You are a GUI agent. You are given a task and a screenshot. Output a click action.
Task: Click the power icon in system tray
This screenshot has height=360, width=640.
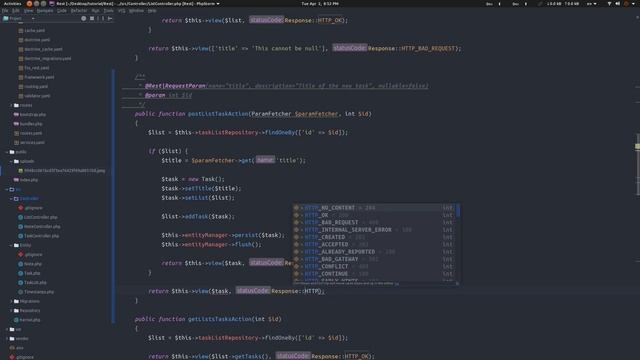pos(627,3)
